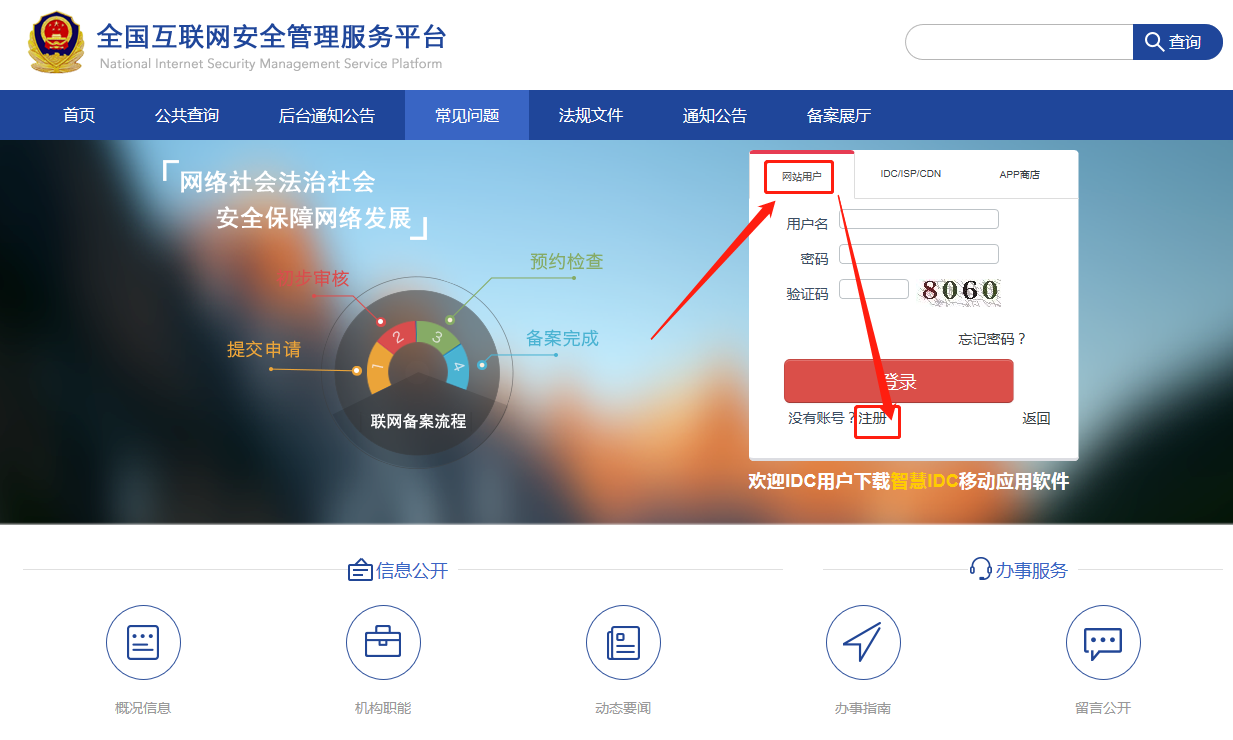Switch to the 网站用户 login tab

click(x=801, y=176)
